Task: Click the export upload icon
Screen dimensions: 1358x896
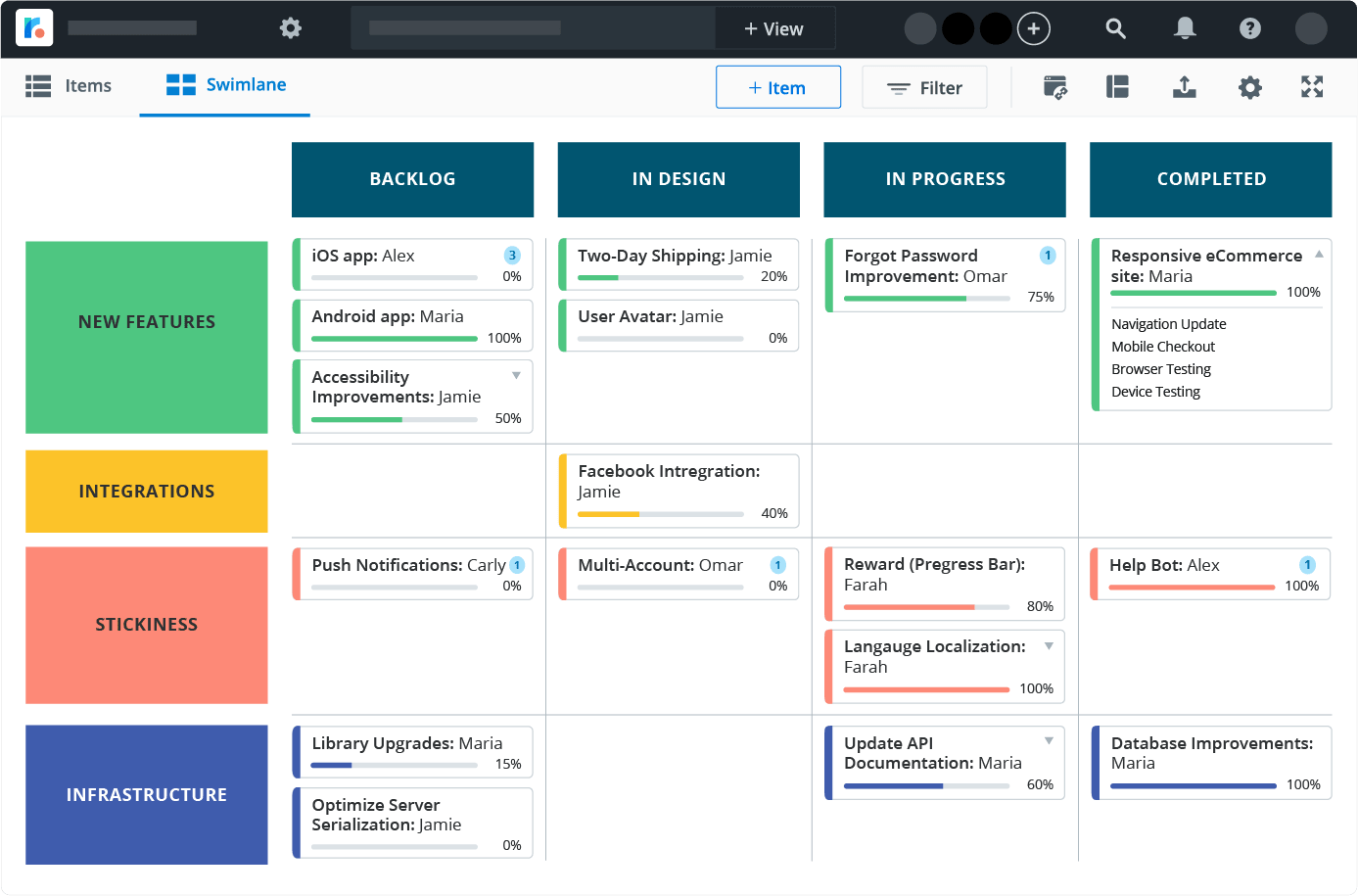Action: pyautogui.click(x=1184, y=87)
